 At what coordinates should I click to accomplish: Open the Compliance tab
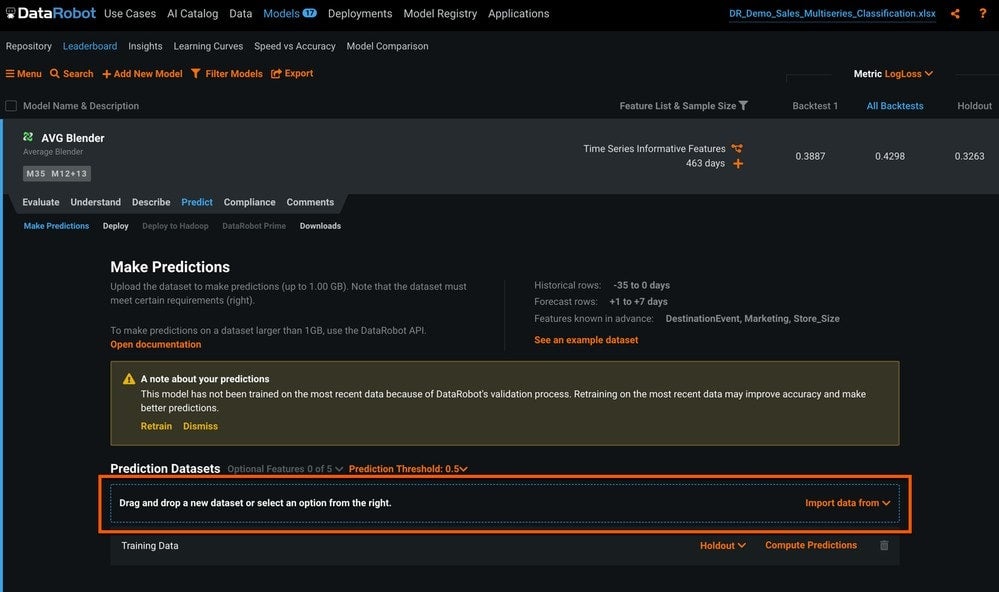[250, 202]
